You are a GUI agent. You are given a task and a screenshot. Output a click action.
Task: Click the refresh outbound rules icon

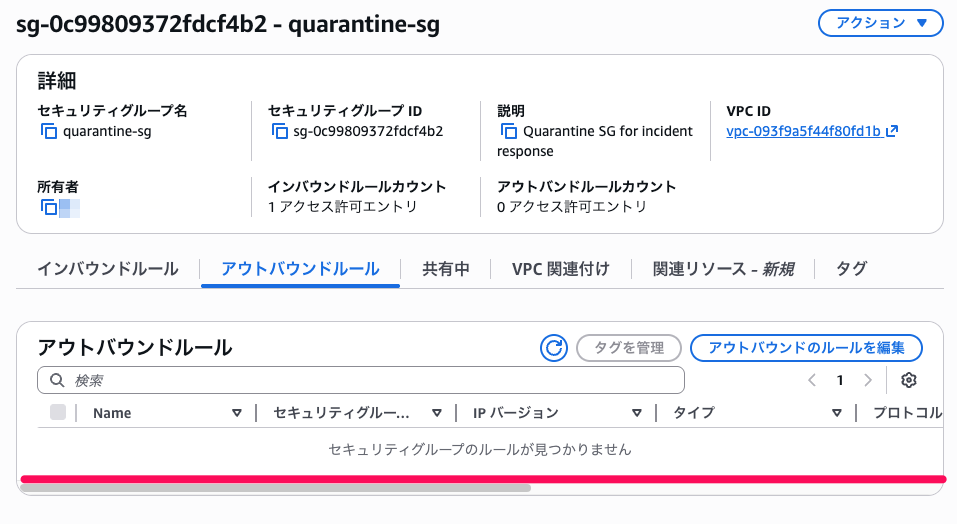[x=553, y=348]
